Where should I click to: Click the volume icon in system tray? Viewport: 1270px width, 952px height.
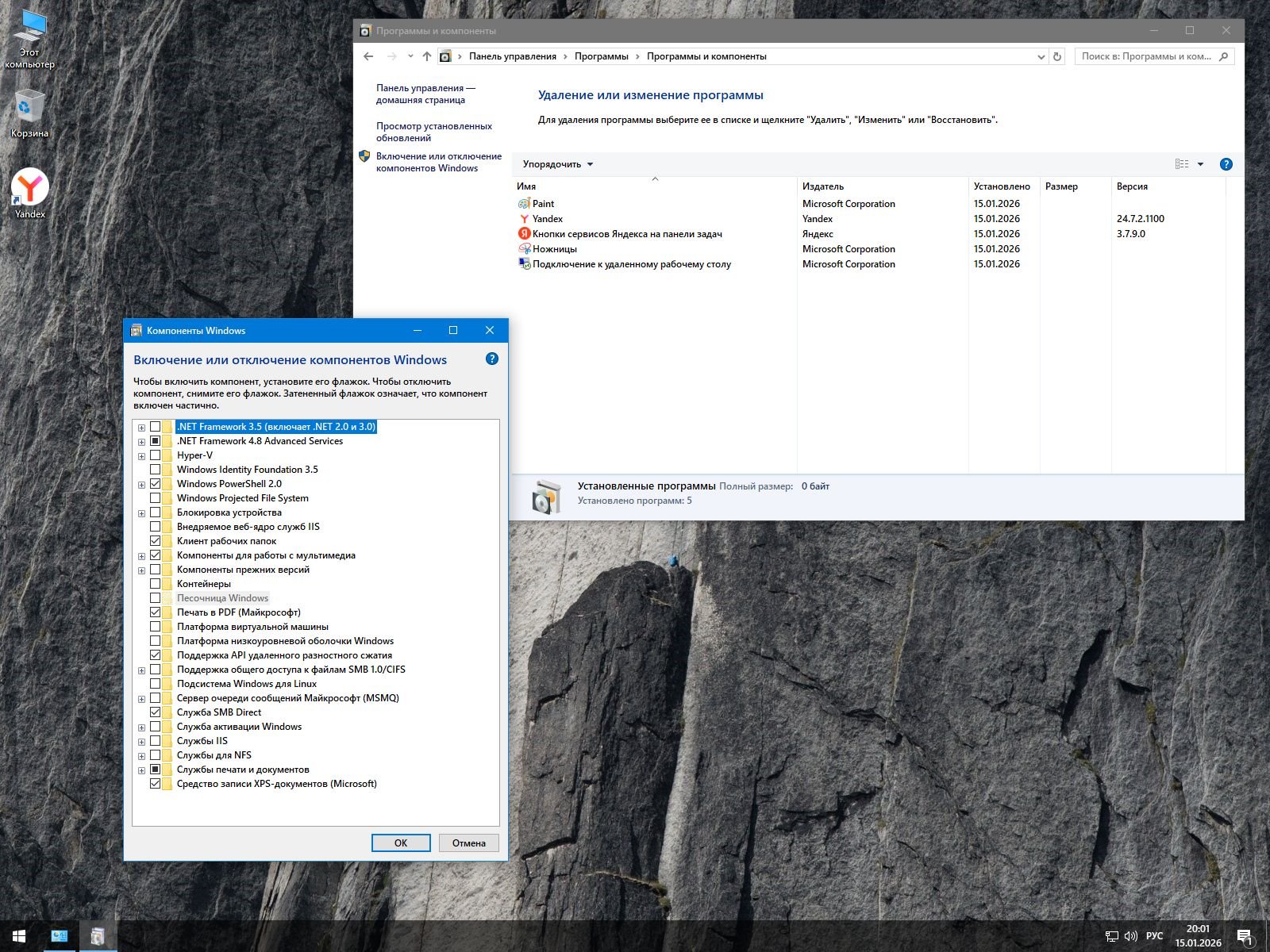pos(1131,936)
